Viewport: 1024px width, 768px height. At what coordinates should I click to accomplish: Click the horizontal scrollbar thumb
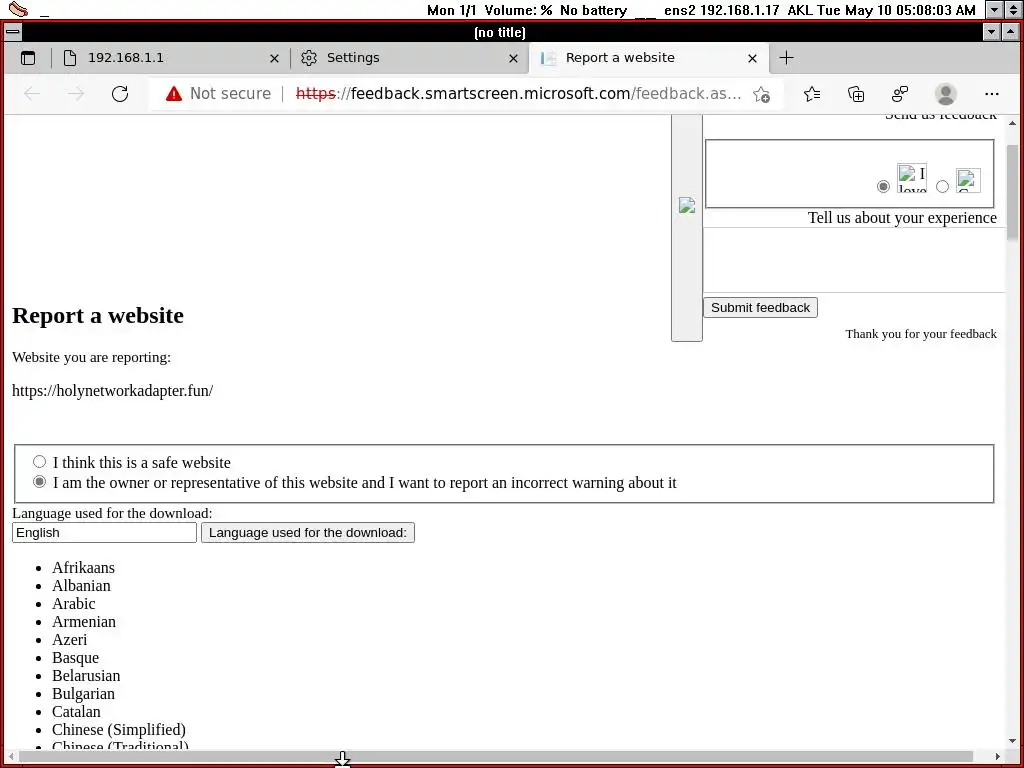pos(496,756)
